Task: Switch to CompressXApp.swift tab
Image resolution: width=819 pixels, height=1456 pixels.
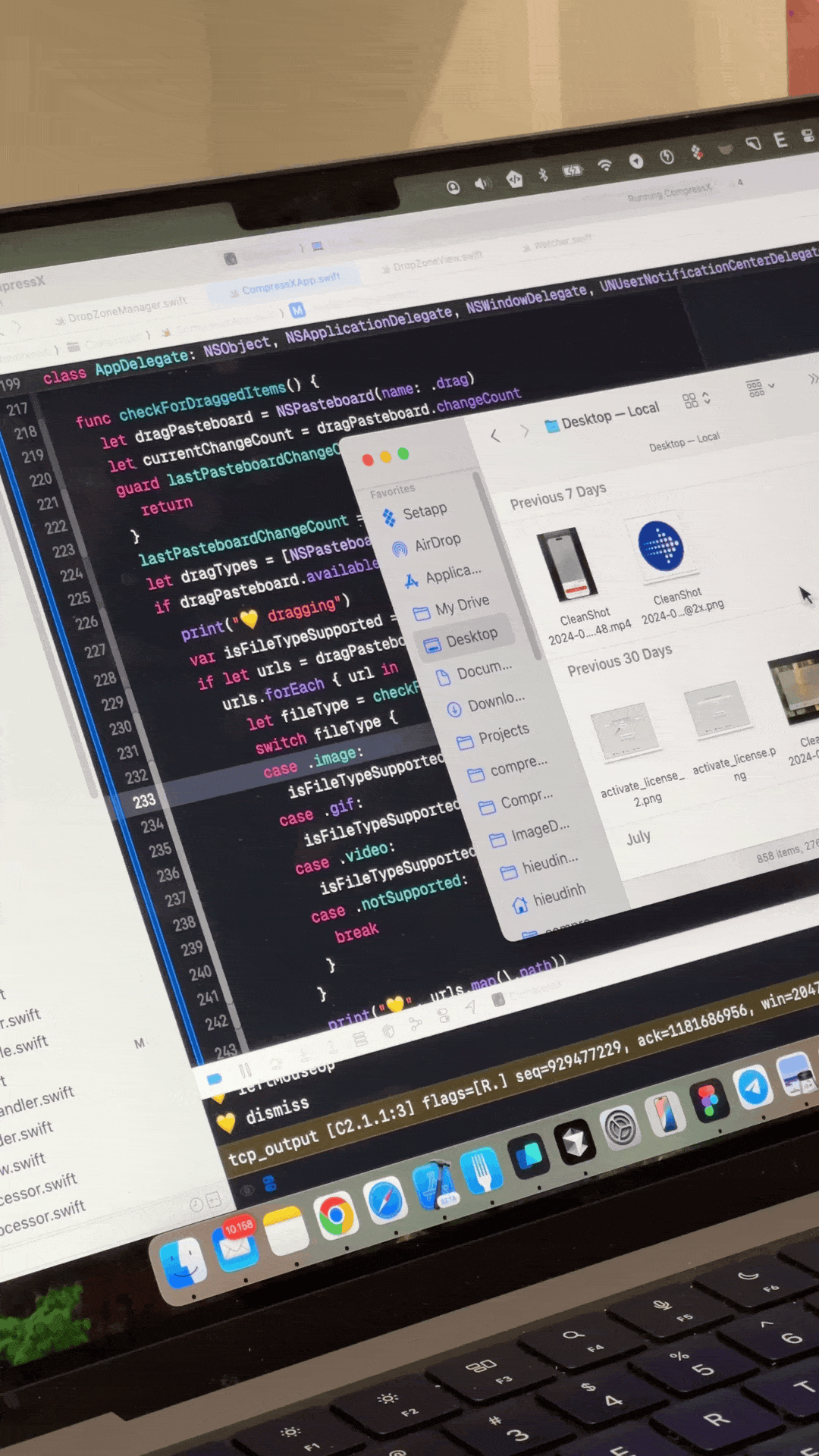Action: [x=284, y=284]
